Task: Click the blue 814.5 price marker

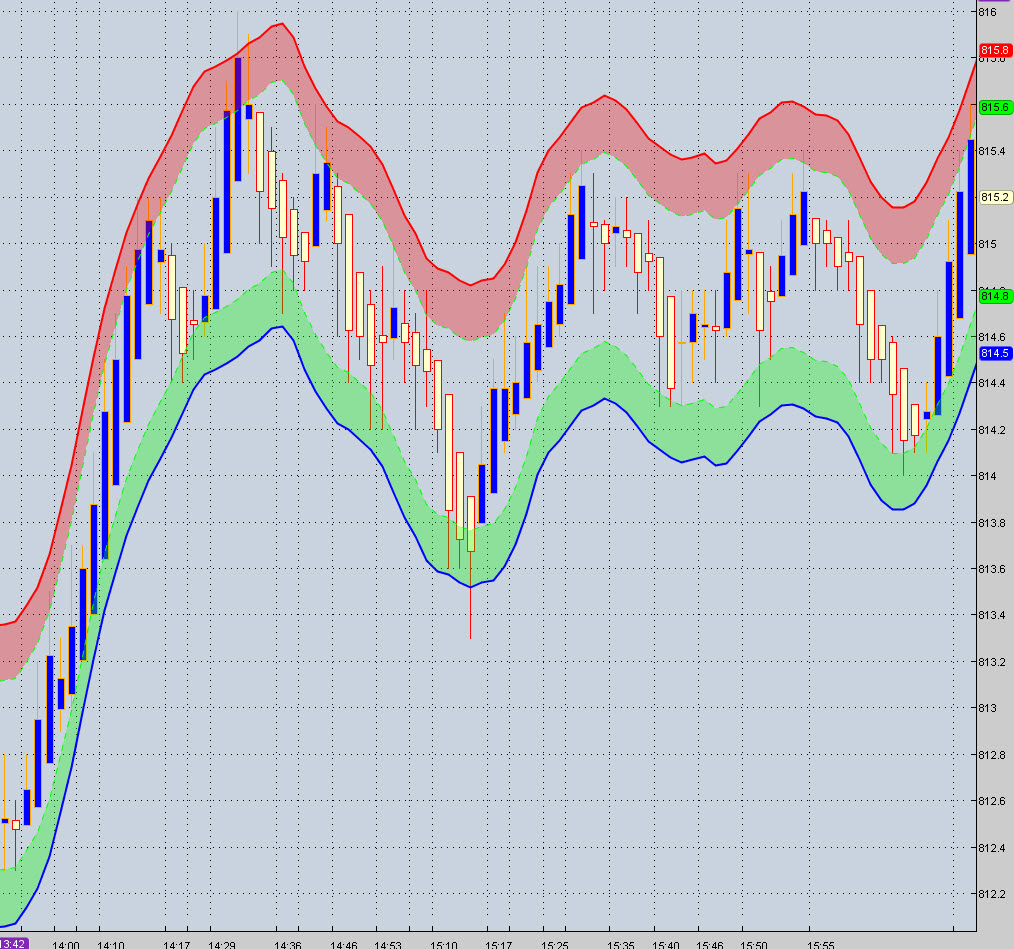Action: click(995, 353)
